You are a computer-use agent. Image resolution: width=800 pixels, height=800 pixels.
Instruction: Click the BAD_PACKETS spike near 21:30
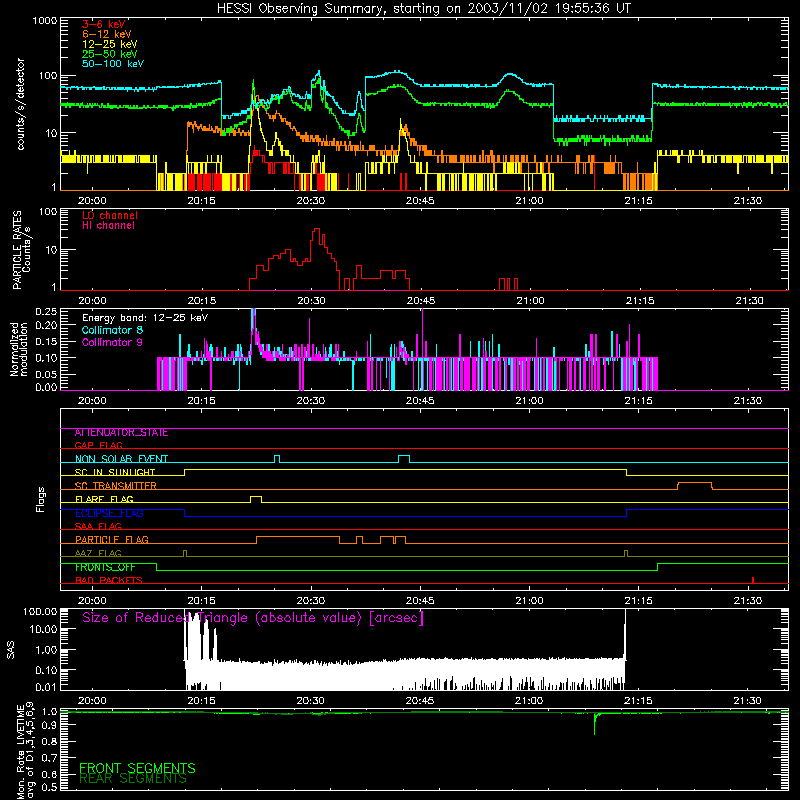tap(753, 580)
